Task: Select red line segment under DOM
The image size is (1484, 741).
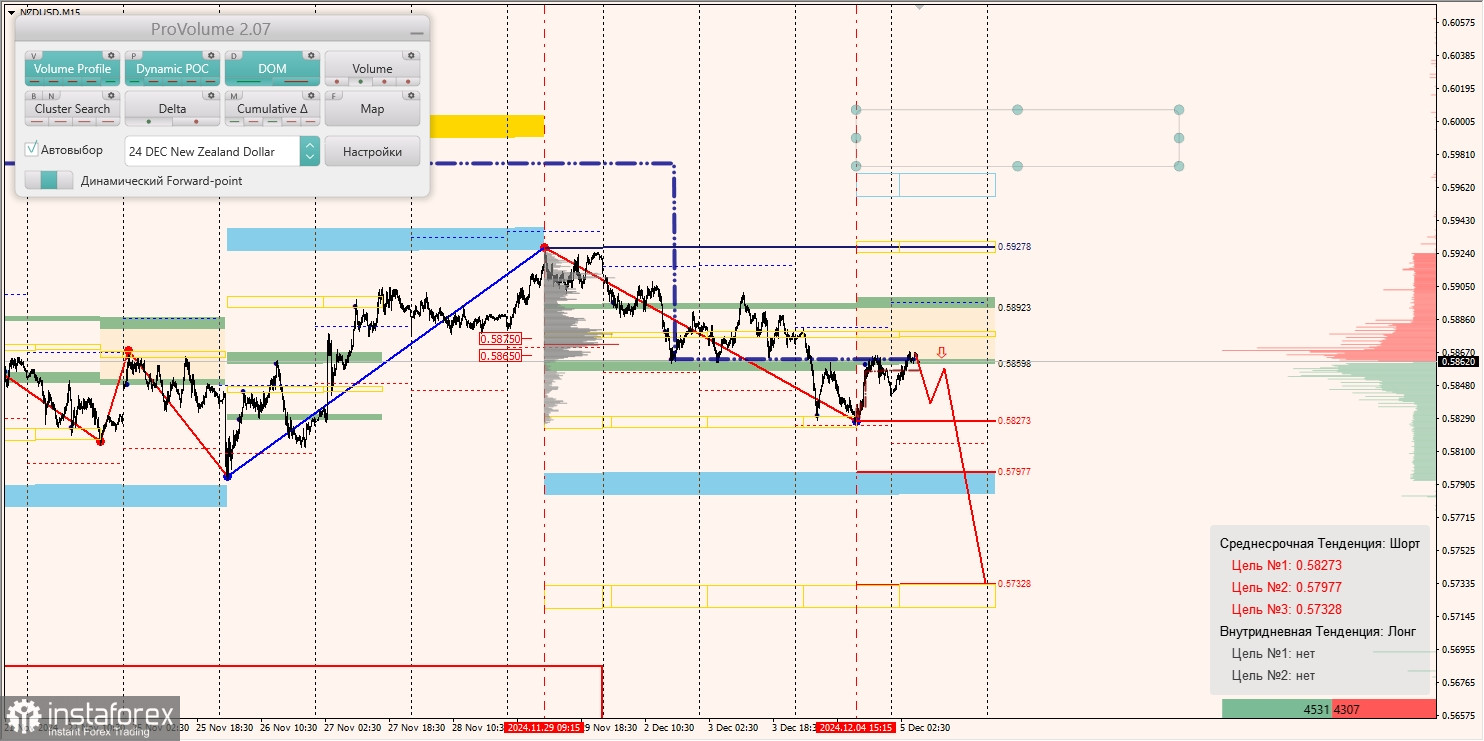Action: [x=296, y=81]
